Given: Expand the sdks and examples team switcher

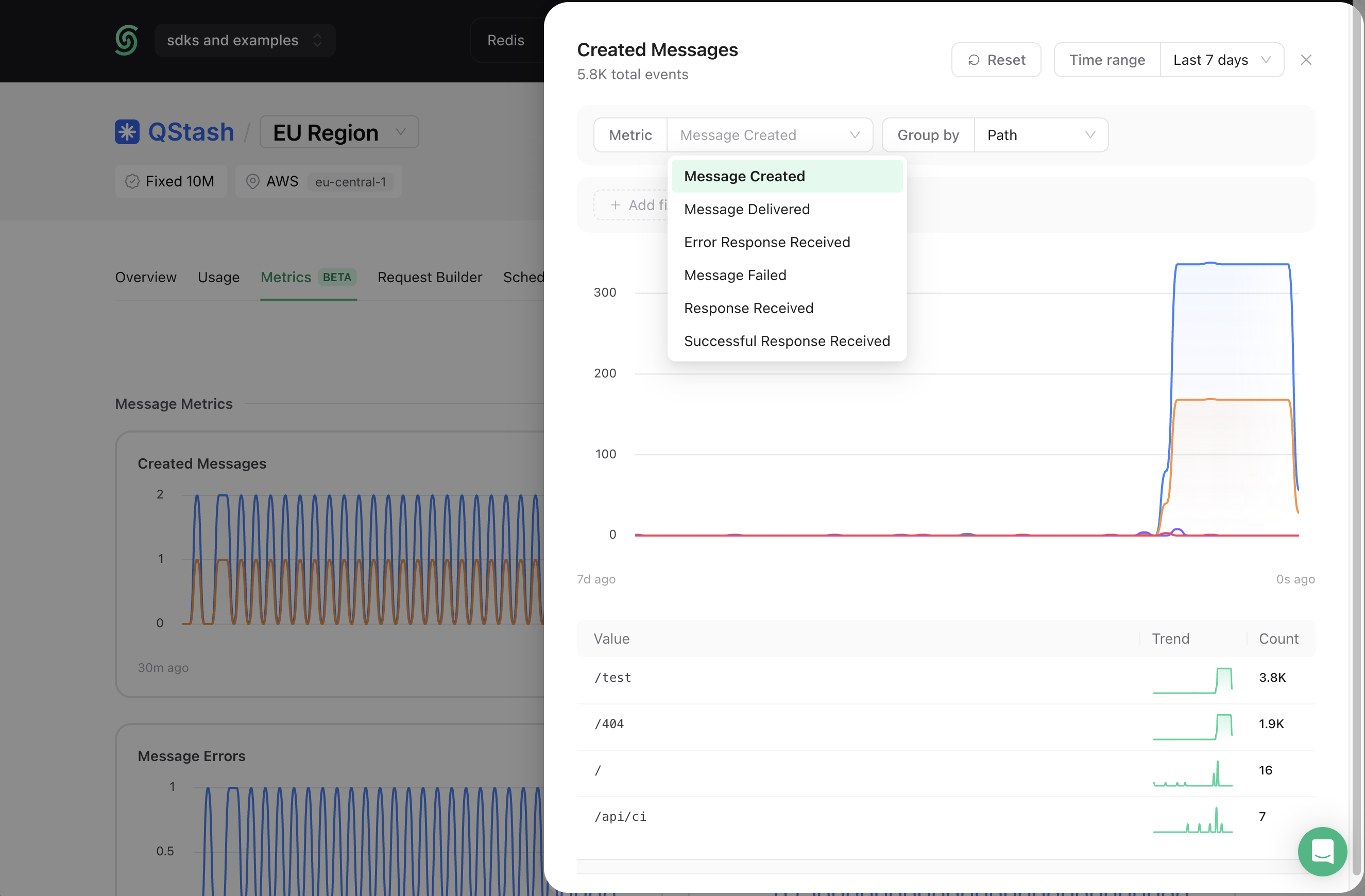Looking at the screenshot, I should pos(245,40).
